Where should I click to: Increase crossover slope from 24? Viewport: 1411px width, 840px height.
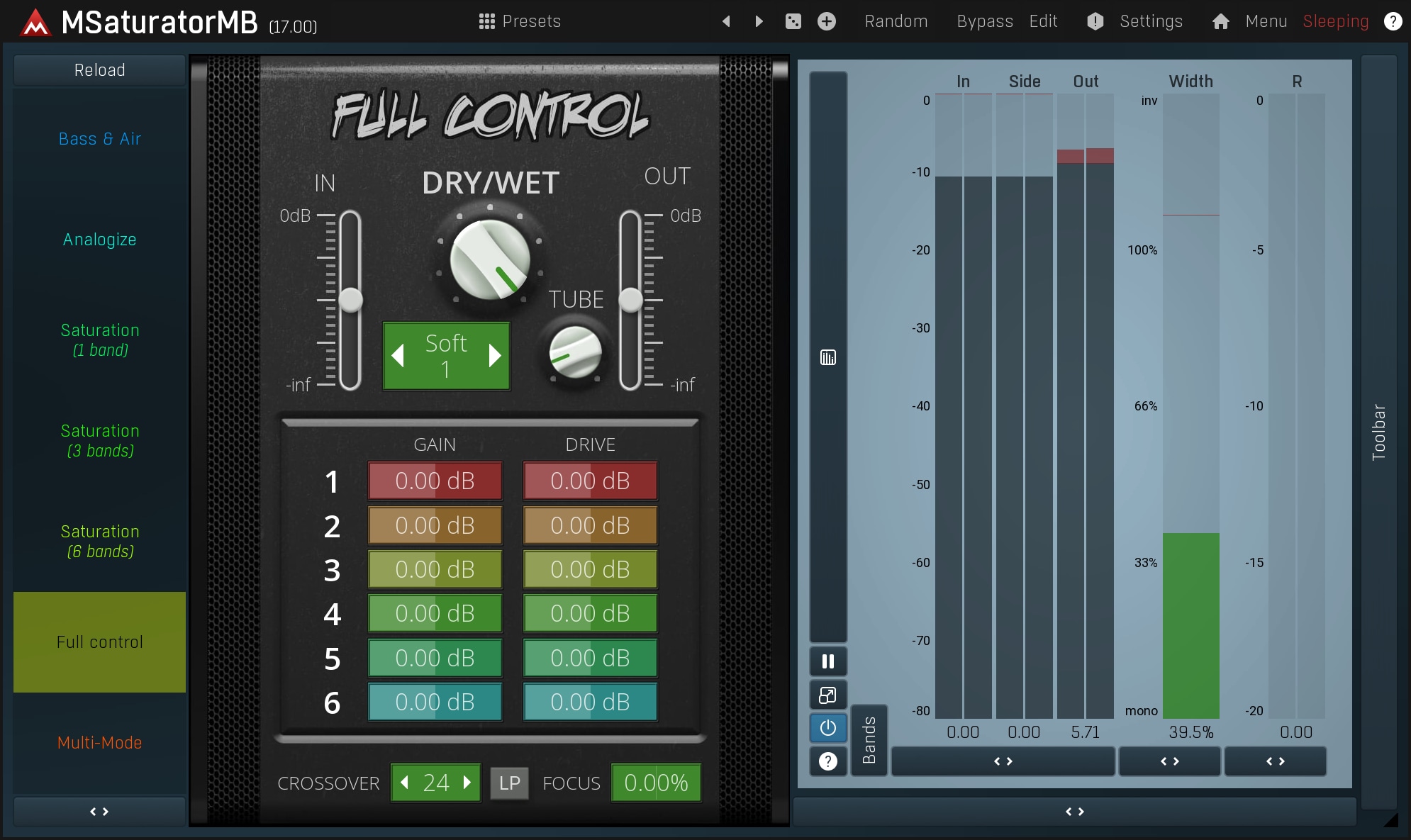coord(467,783)
